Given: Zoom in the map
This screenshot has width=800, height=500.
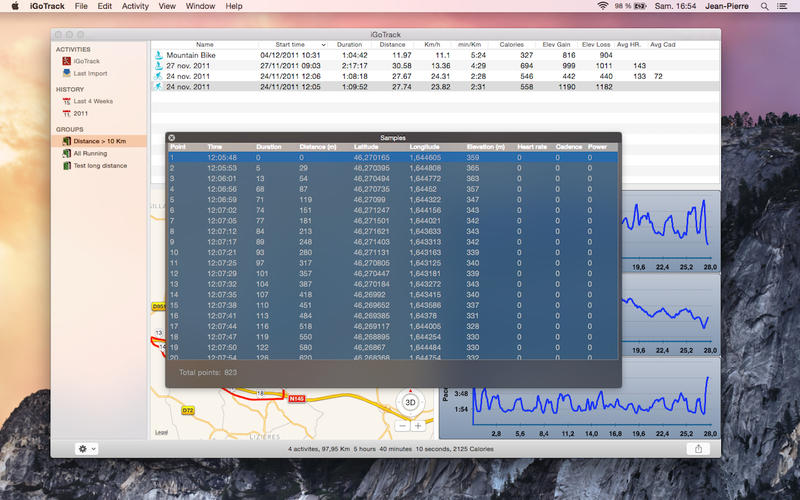Looking at the screenshot, I should click(x=418, y=426).
